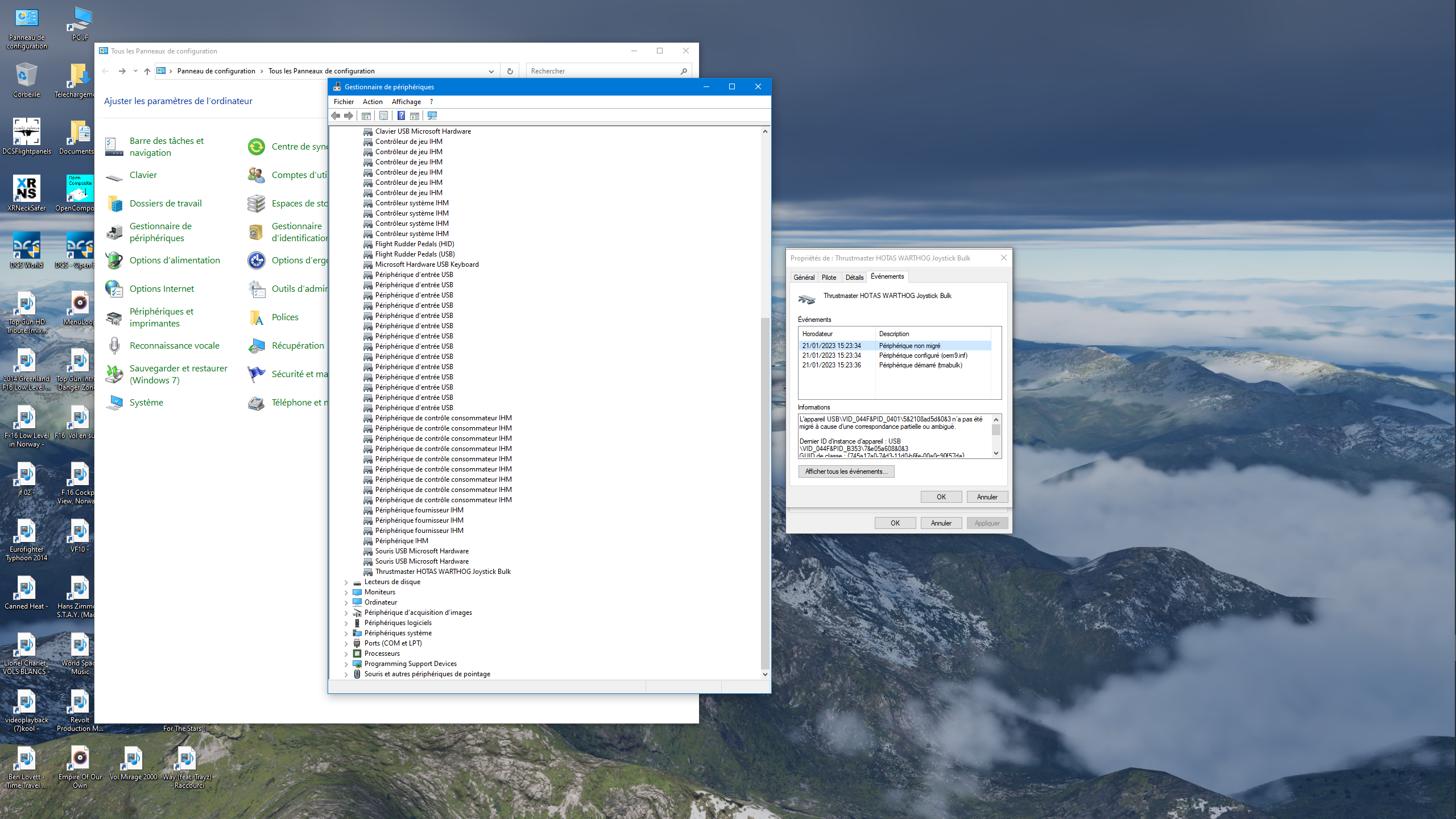Switch to the Détails tab
Image resolution: width=1456 pixels, height=819 pixels.
tap(854, 278)
